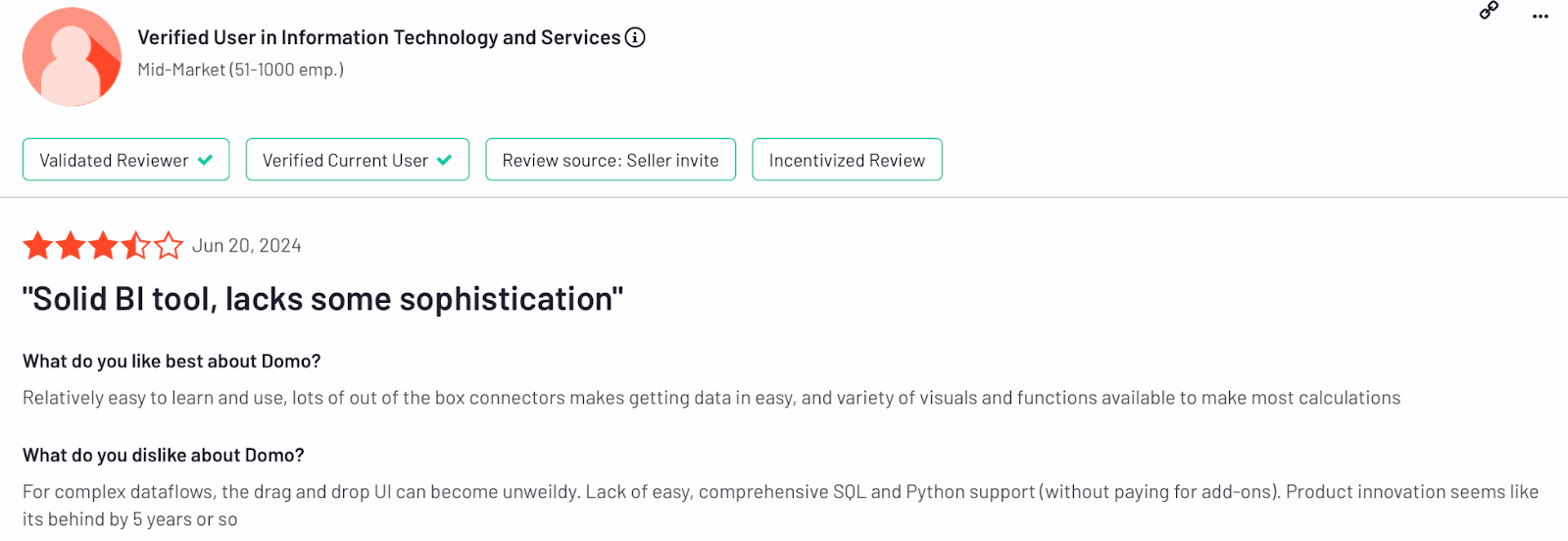Click the Verified Current User badge
This screenshot has width=1568, height=541.
(358, 160)
